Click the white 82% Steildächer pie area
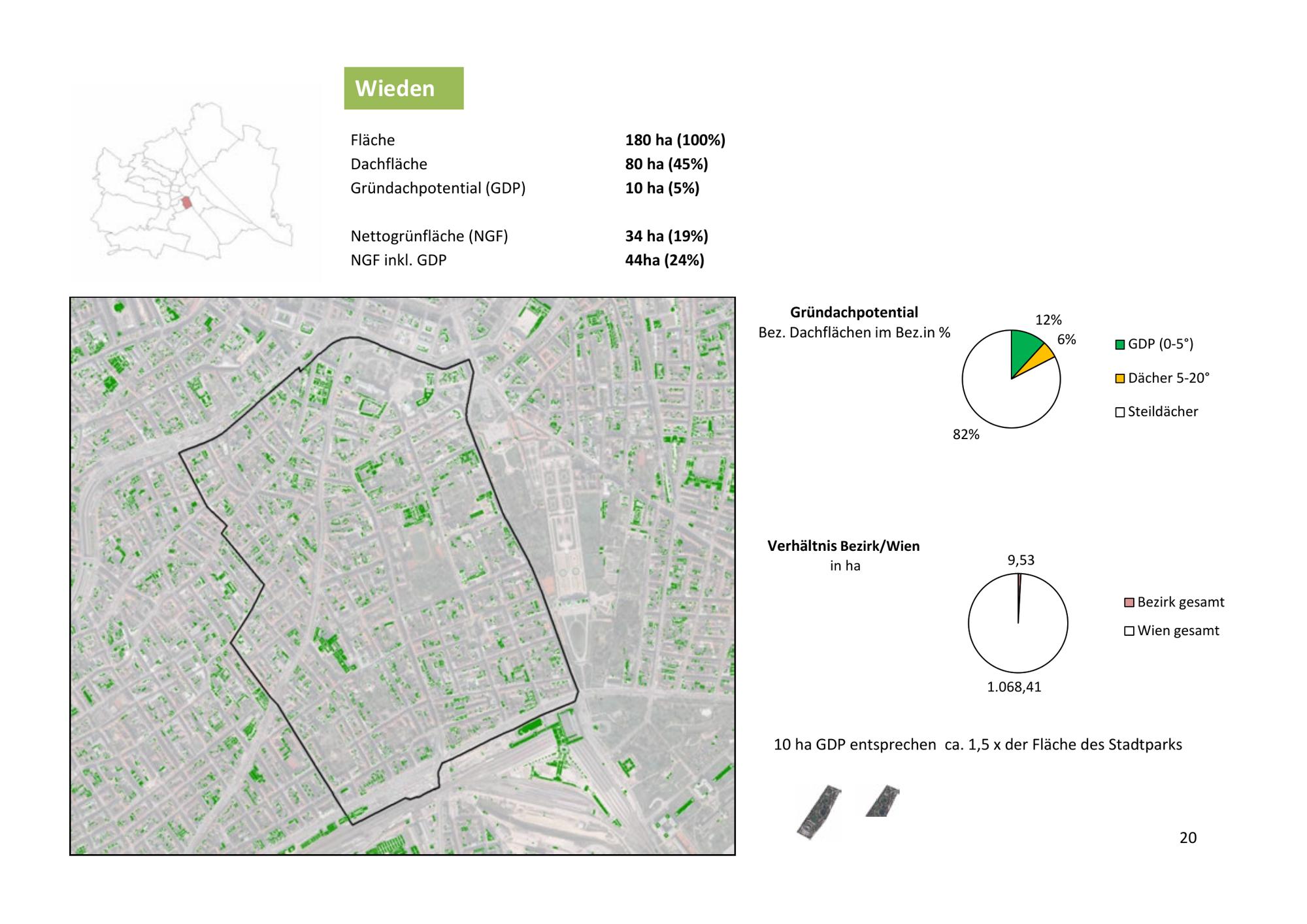The width and height of the screenshot is (1307, 924). coord(997,395)
